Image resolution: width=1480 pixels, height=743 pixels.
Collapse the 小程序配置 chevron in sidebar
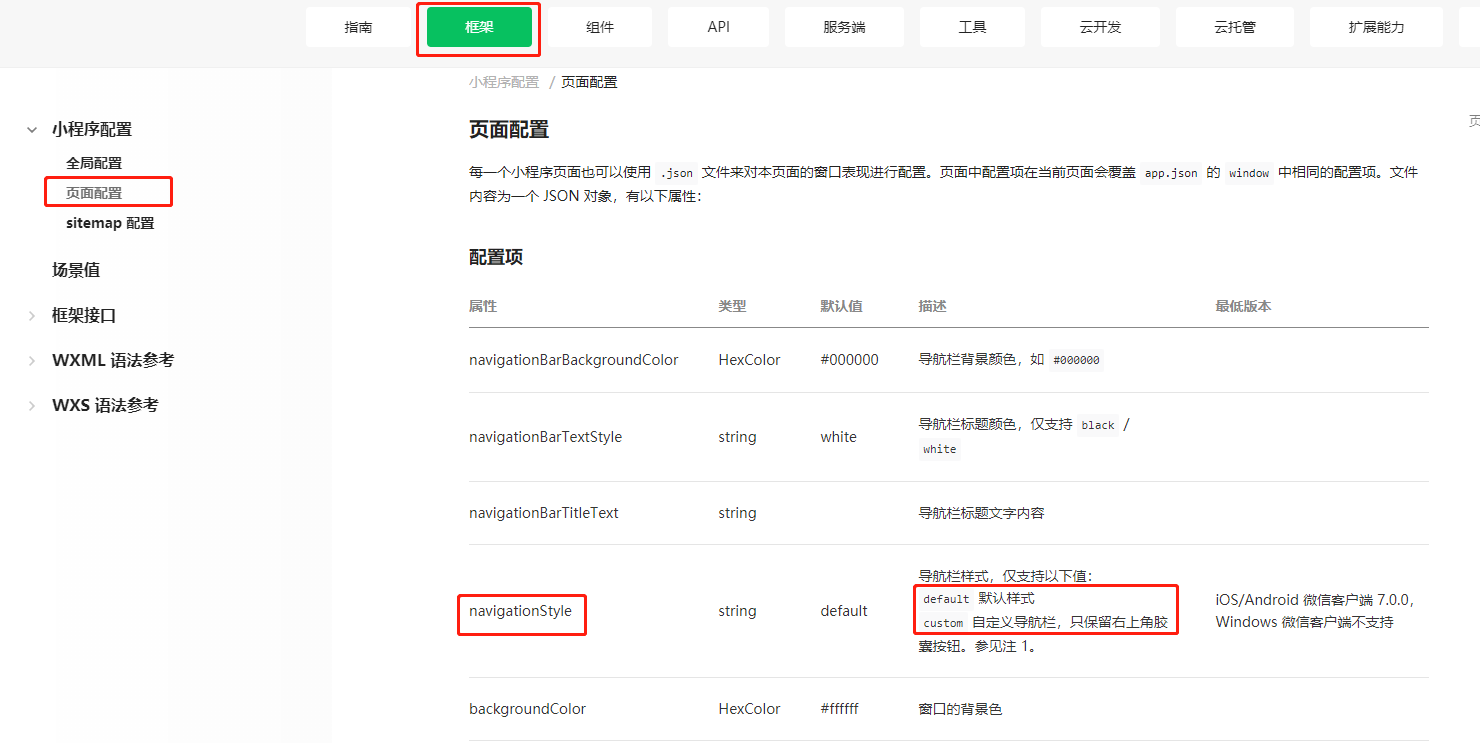click(32, 129)
